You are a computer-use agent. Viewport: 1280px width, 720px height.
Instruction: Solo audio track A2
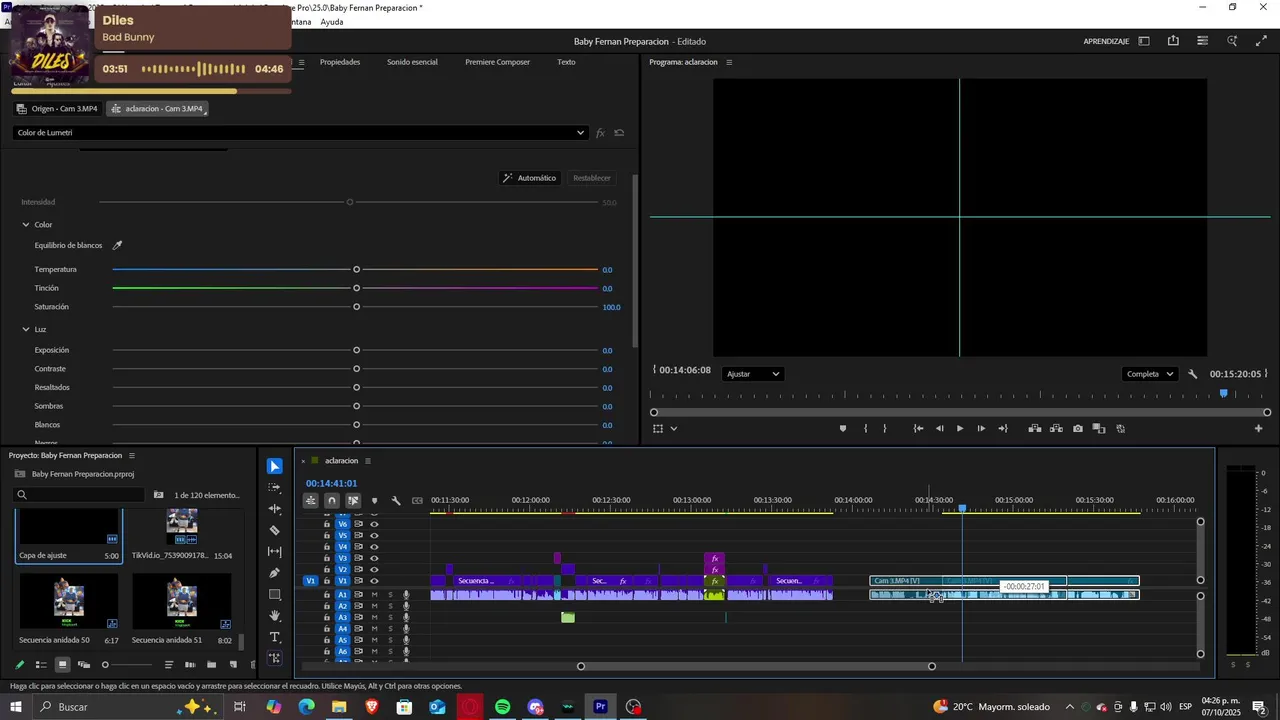point(391,606)
